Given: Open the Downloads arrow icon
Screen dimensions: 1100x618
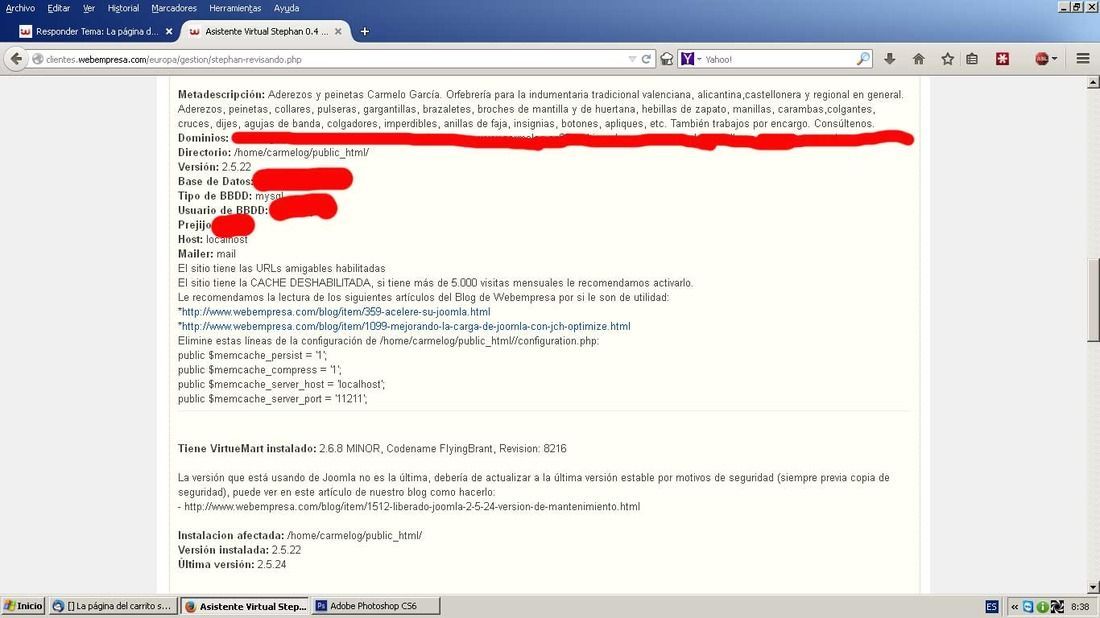Looking at the screenshot, I should tap(890, 59).
